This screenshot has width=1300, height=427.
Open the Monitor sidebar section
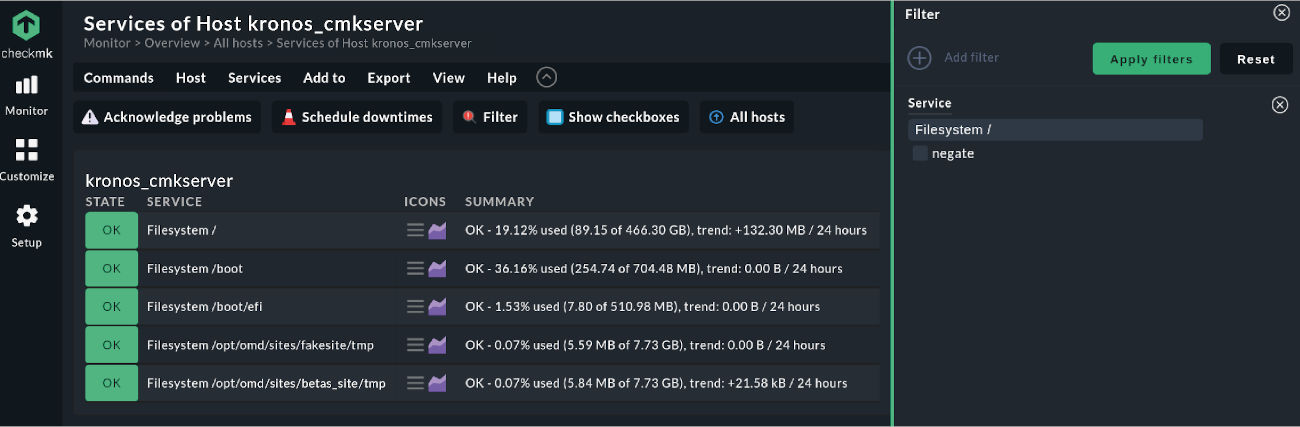coord(27,96)
